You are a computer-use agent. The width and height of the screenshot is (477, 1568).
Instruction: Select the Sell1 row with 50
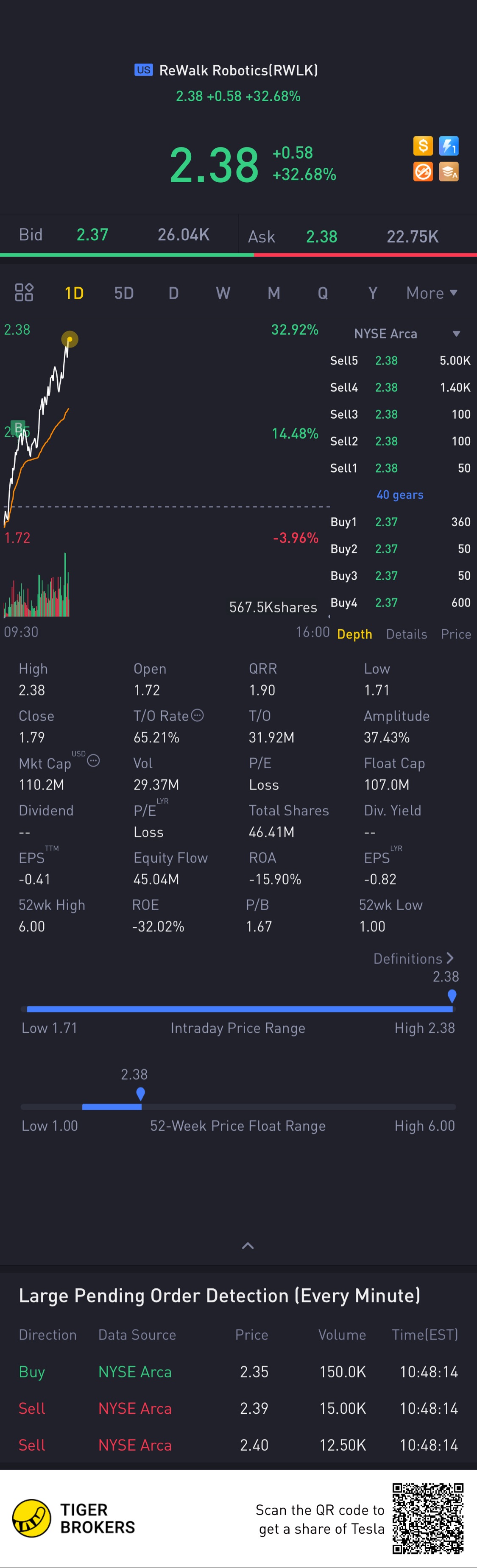point(400,468)
